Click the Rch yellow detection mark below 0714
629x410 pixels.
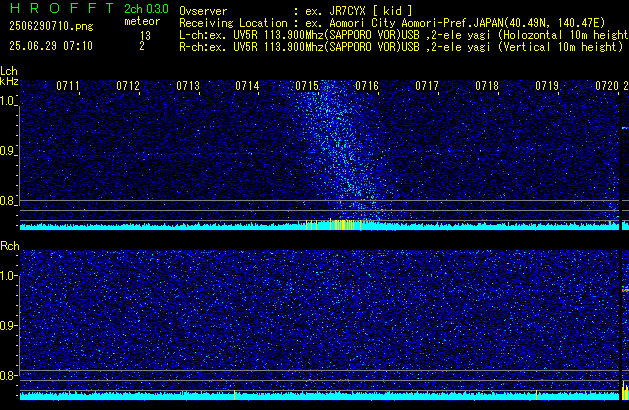pos(234,395)
